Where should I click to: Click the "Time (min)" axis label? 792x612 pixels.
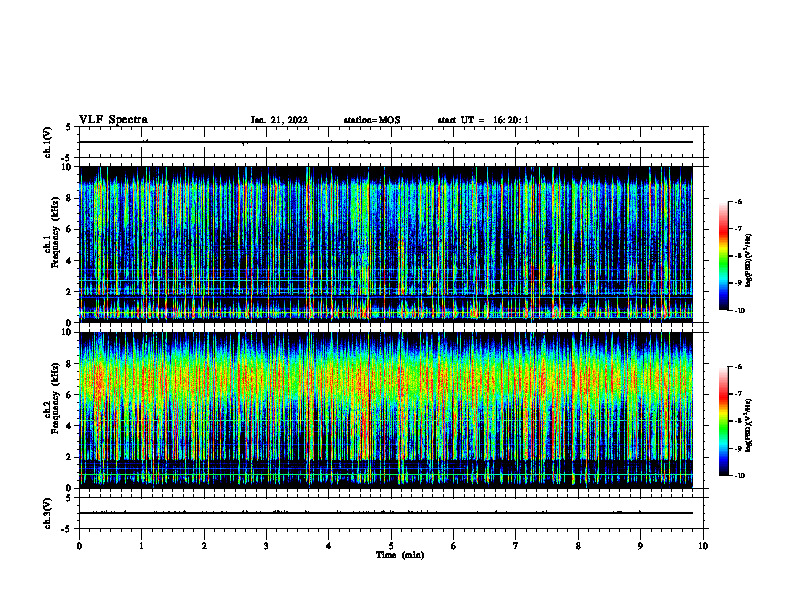click(x=400, y=555)
